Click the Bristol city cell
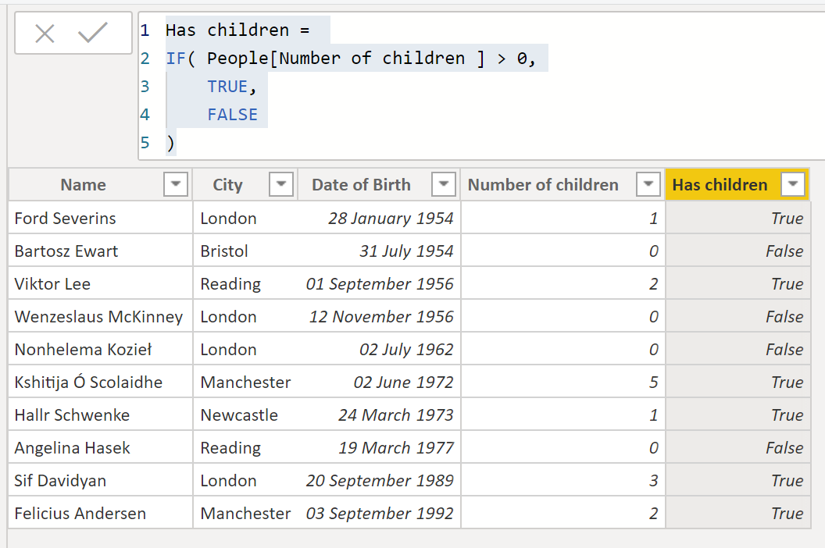825x548 pixels. pyautogui.click(x=224, y=251)
